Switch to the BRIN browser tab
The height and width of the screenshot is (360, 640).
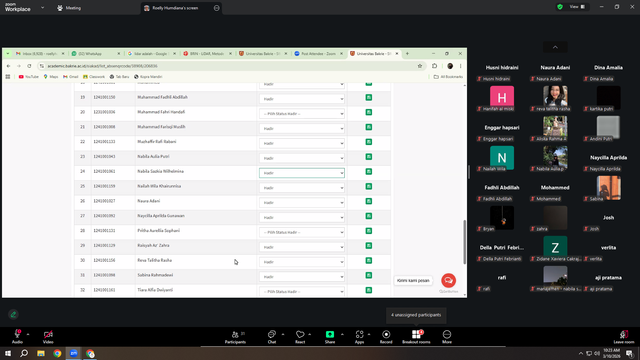[x=207, y=53]
